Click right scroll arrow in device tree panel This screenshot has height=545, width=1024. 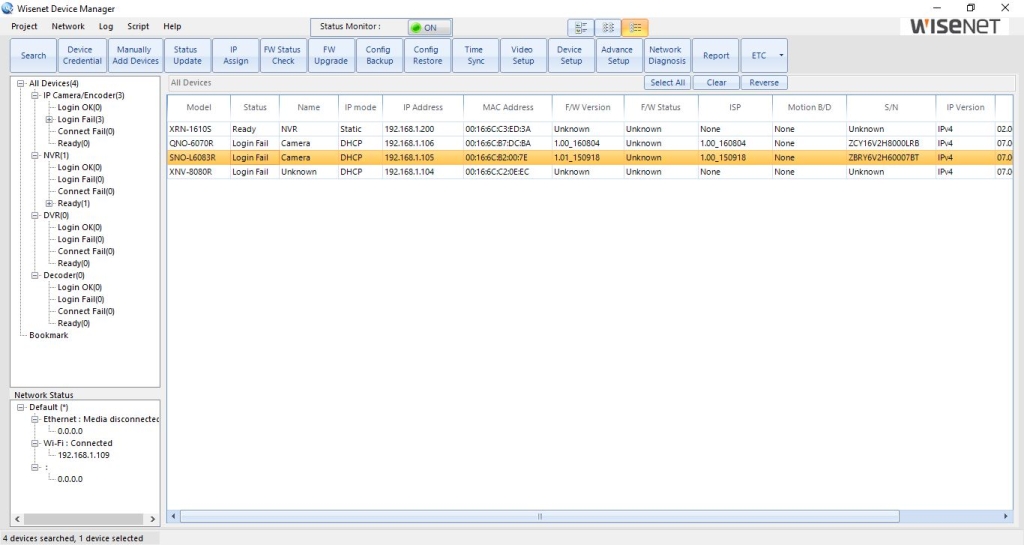coord(153,519)
